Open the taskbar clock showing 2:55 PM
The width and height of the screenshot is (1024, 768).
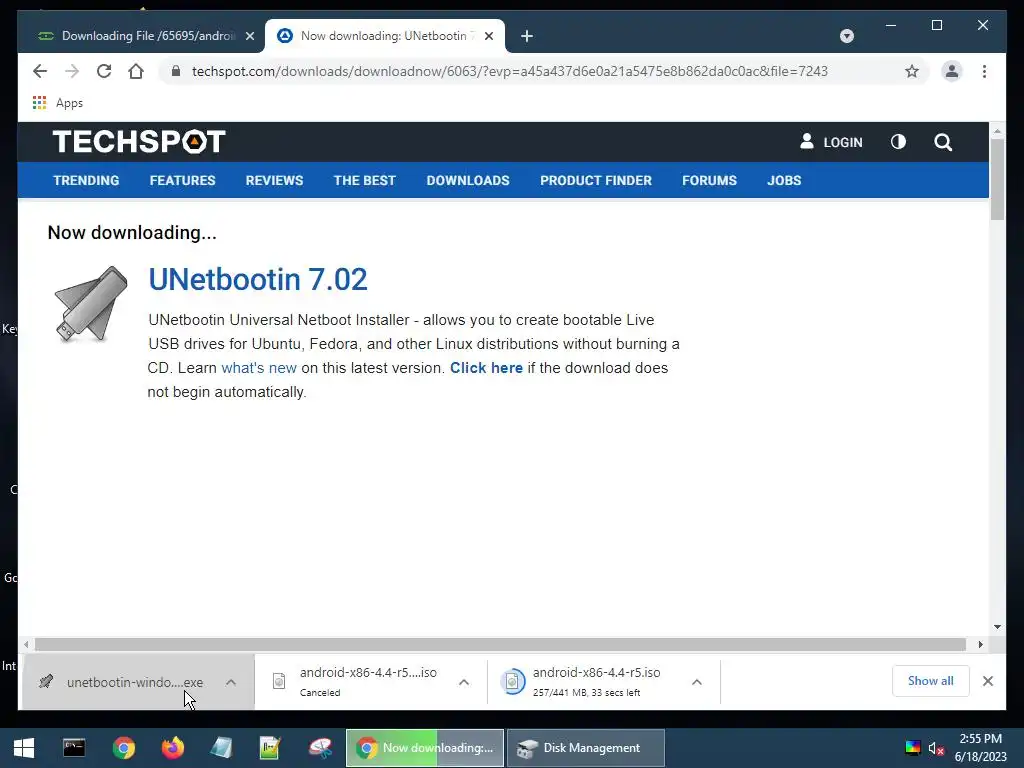981,748
